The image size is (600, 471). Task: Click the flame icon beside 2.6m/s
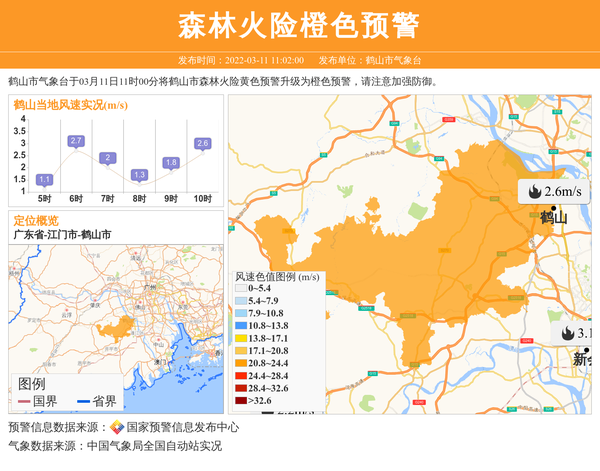point(535,191)
